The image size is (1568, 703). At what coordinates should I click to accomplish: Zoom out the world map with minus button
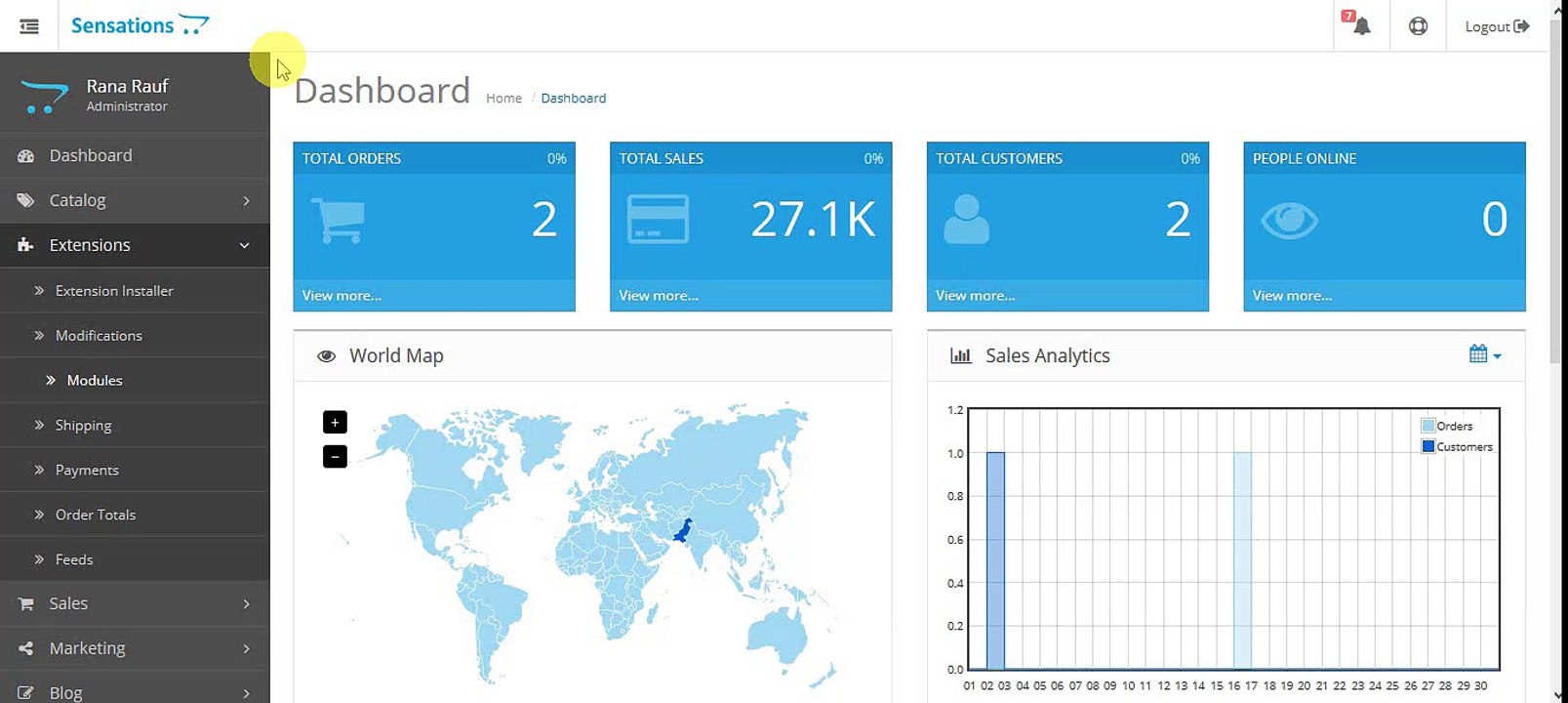pyautogui.click(x=335, y=456)
